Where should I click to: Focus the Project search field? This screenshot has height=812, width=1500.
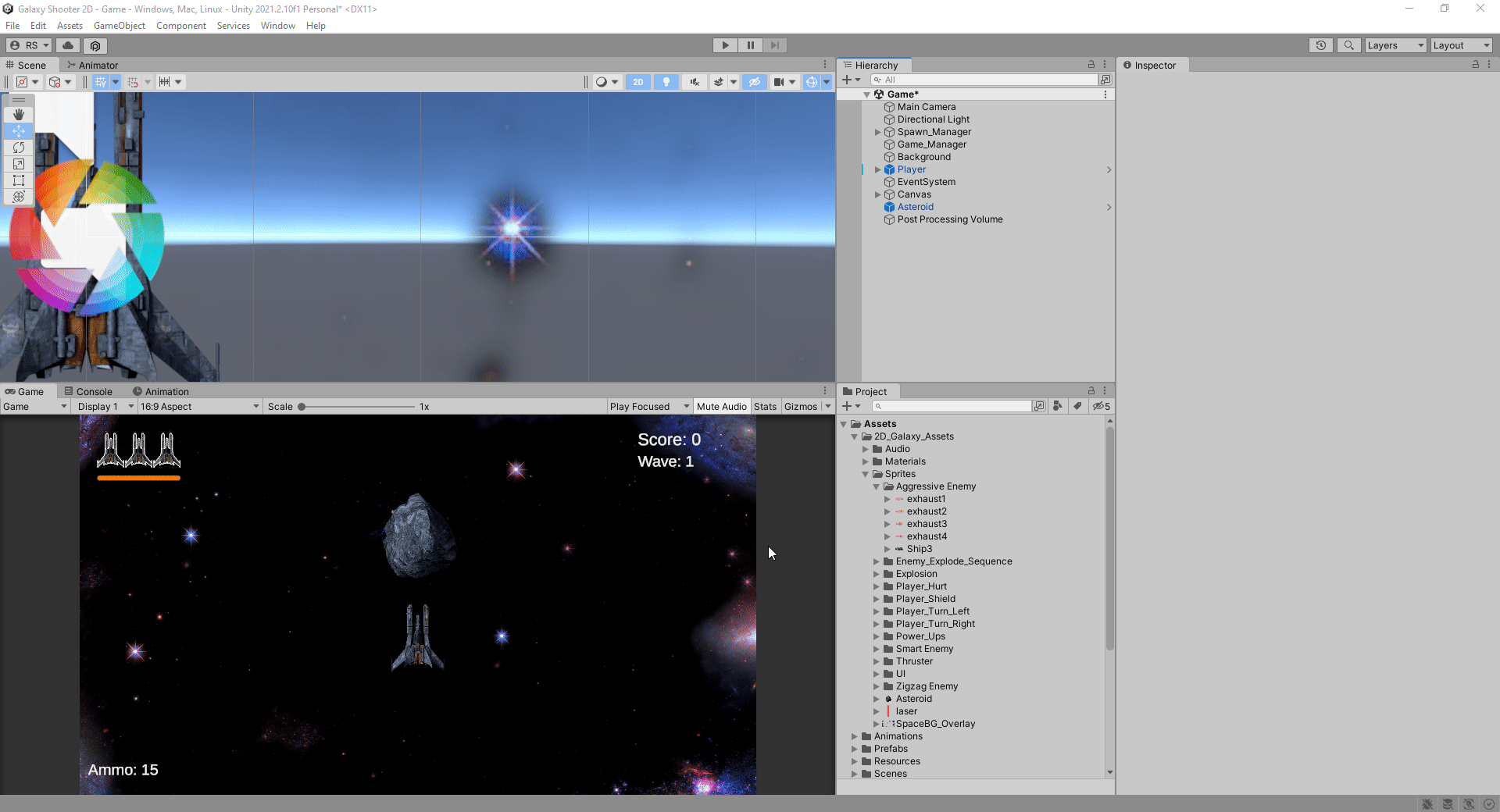pyautogui.click(x=952, y=406)
